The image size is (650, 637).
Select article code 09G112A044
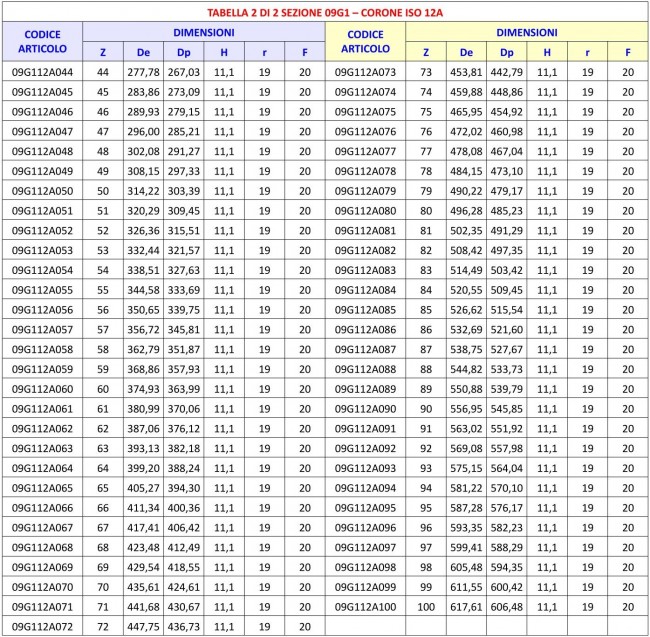click(x=42, y=72)
